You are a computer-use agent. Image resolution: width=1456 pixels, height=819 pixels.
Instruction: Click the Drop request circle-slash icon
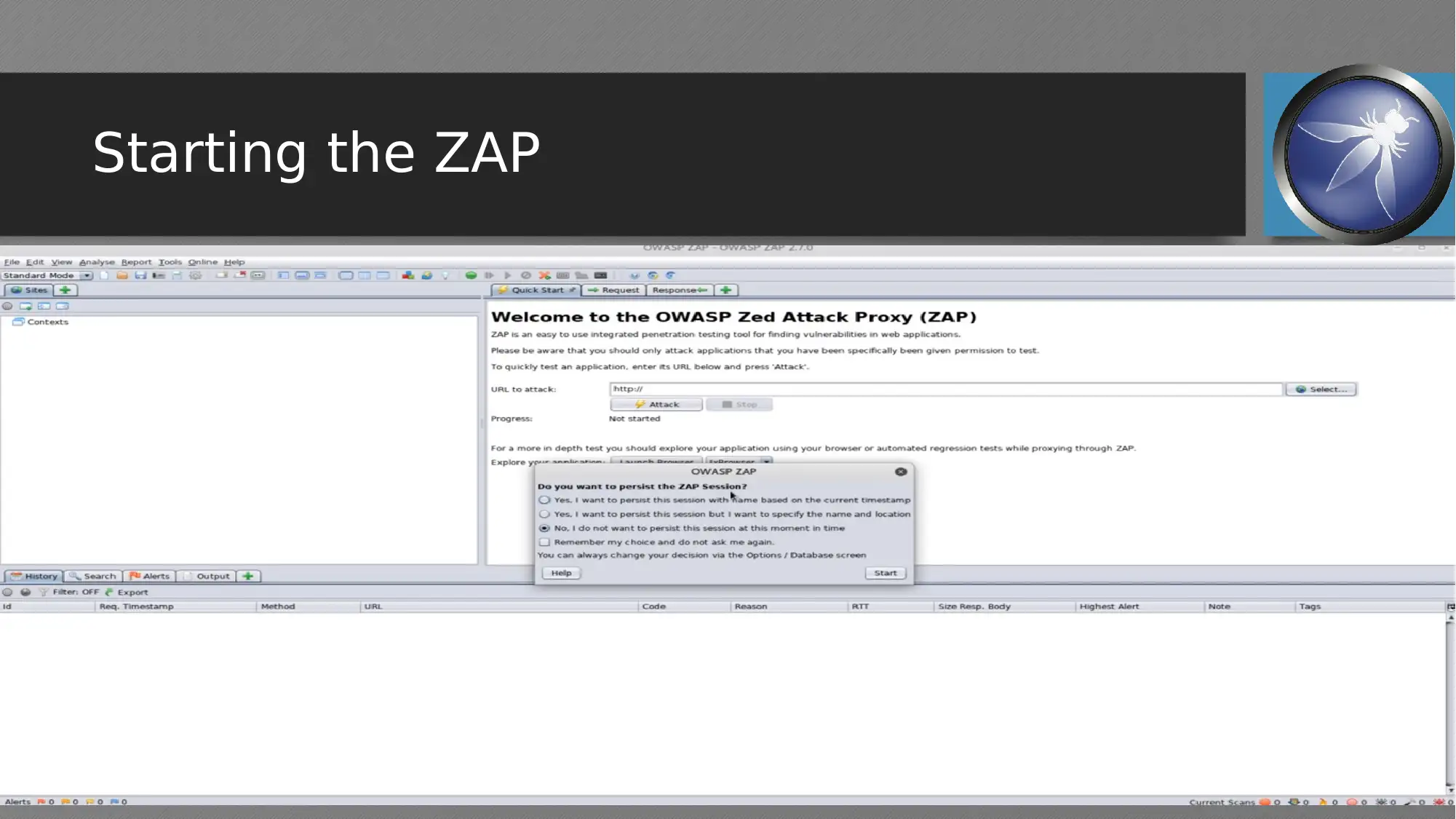[x=525, y=275]
